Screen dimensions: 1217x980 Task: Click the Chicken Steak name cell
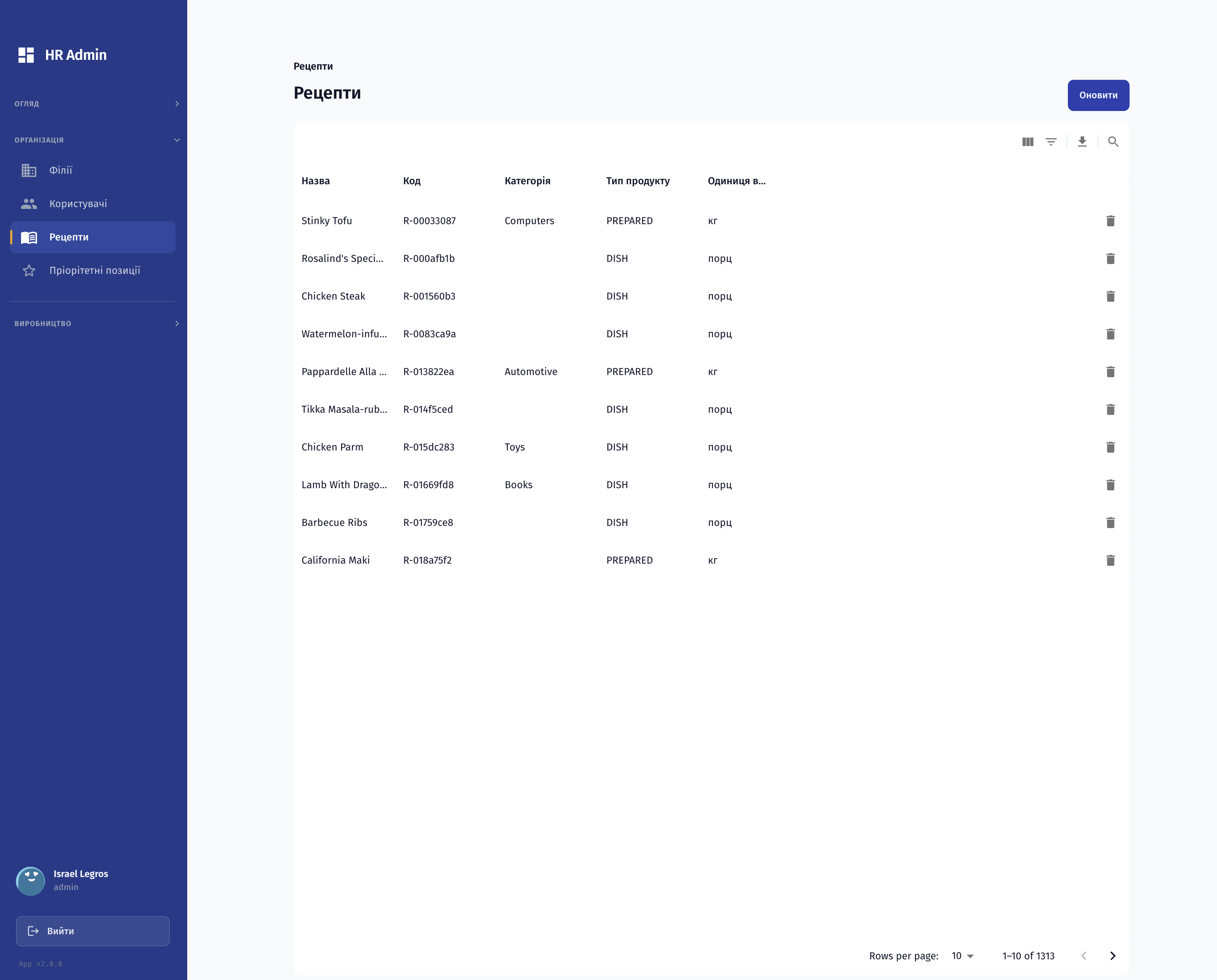pos(333,296)
